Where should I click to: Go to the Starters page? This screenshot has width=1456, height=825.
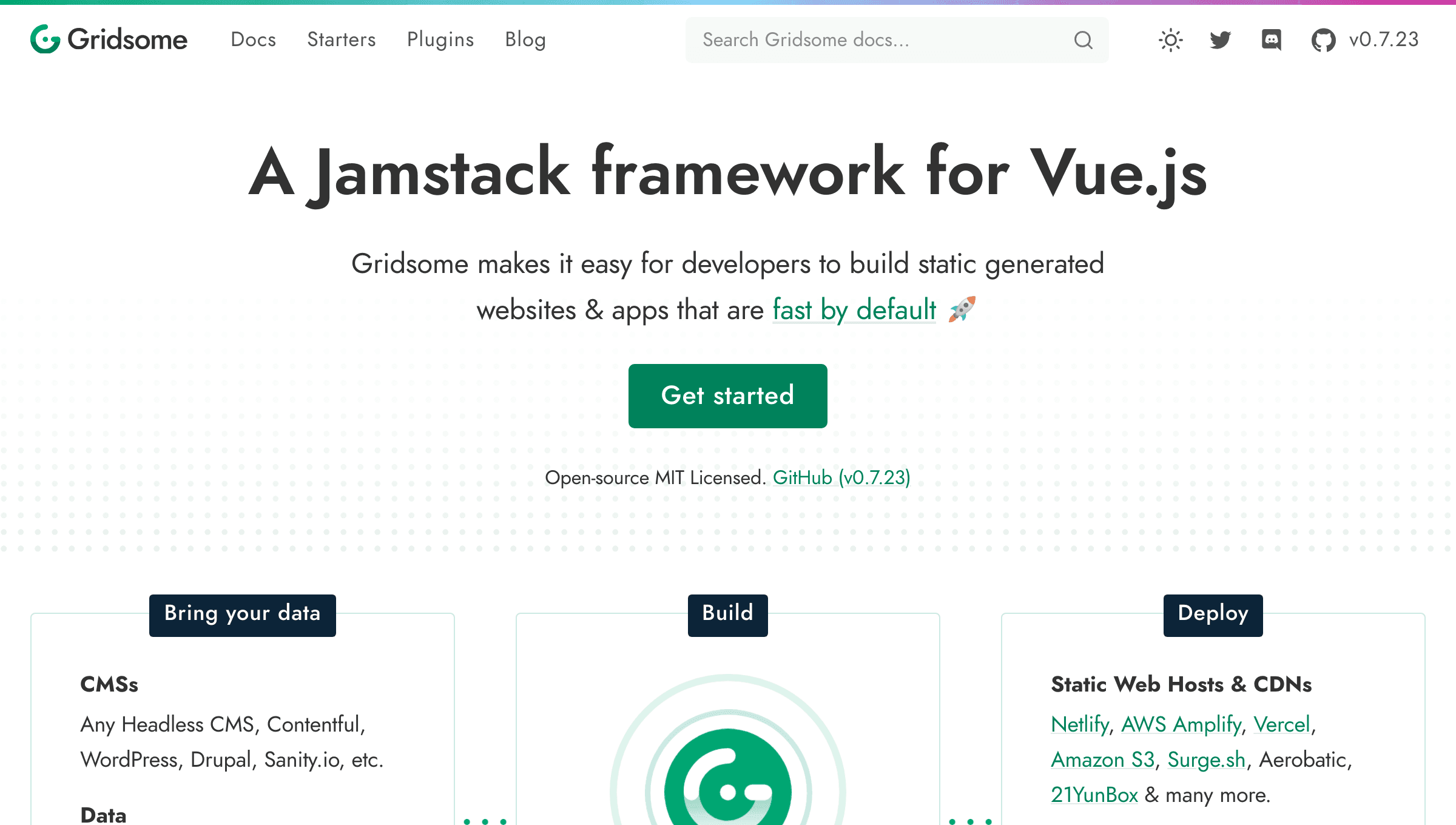pos(341,39)
